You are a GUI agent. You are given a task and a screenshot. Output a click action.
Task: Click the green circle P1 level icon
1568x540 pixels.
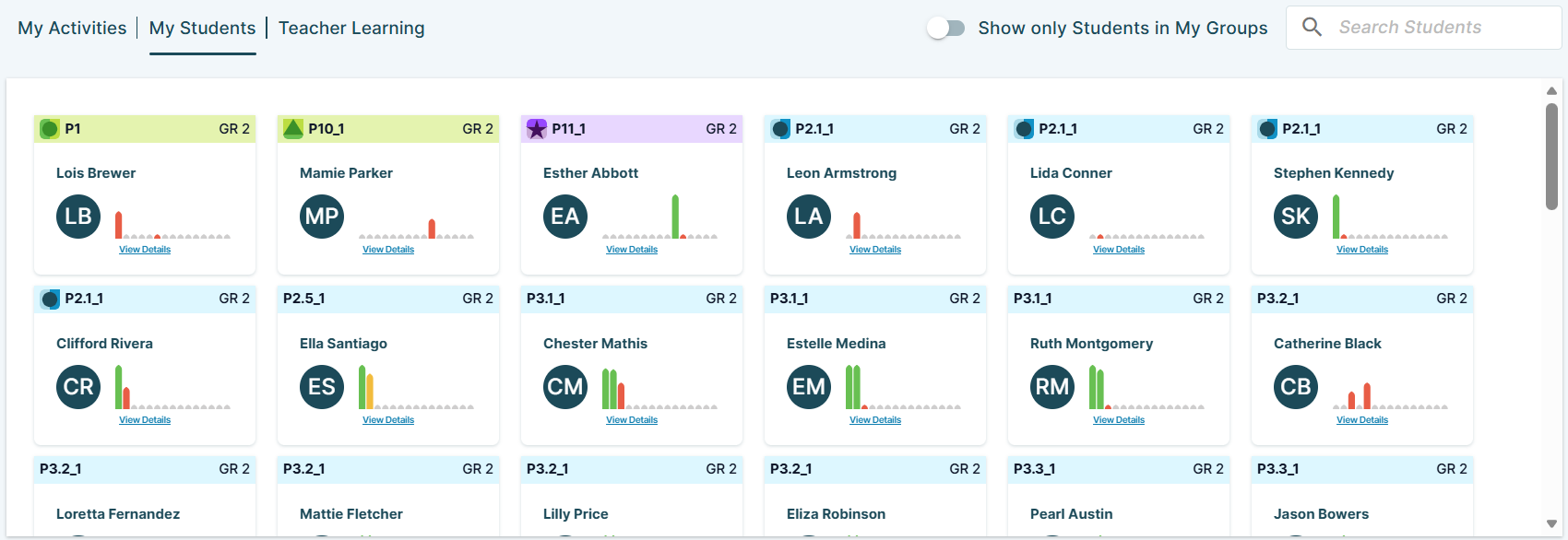(50, 129)
